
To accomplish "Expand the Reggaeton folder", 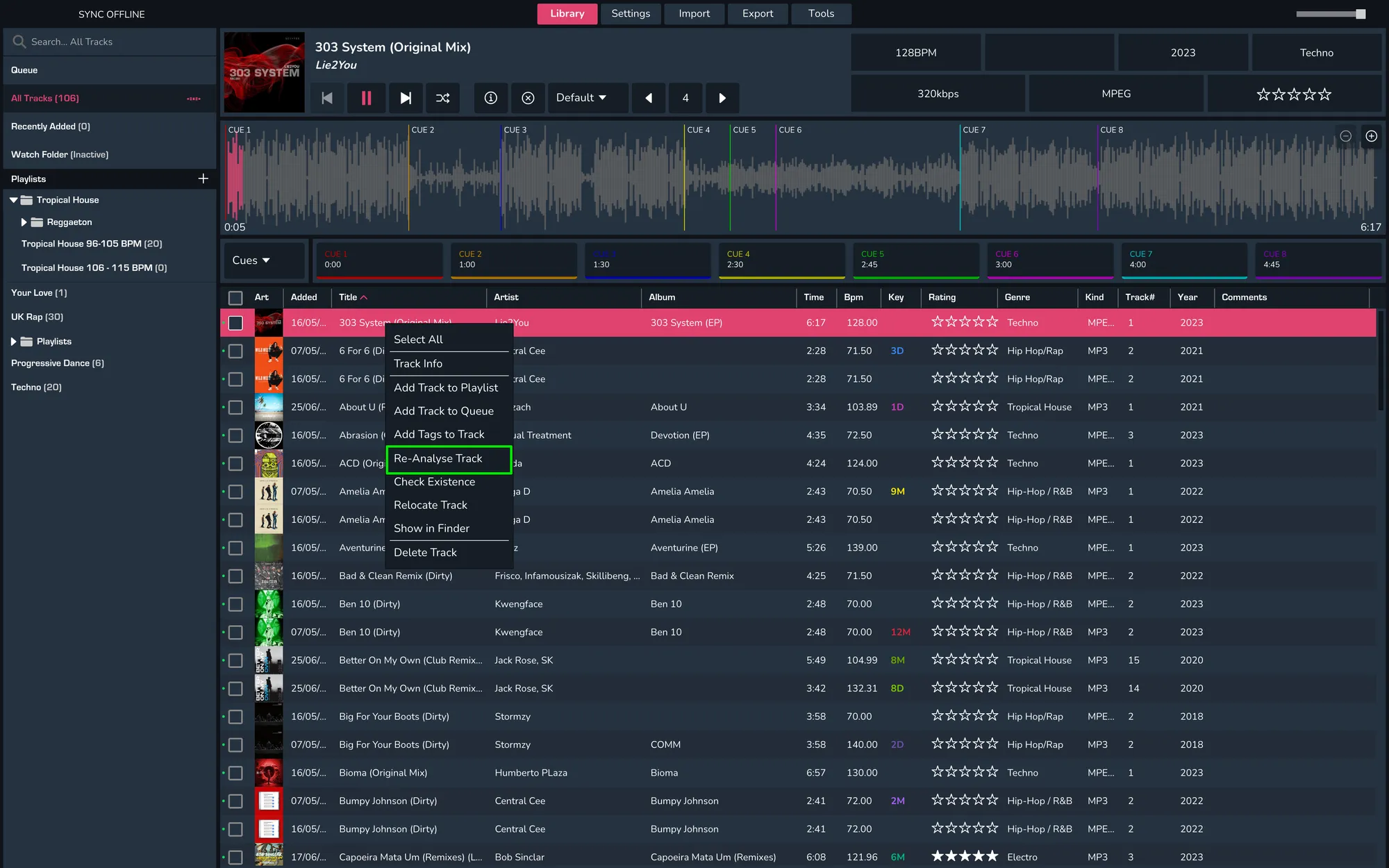I will click(x=24, y=222).
